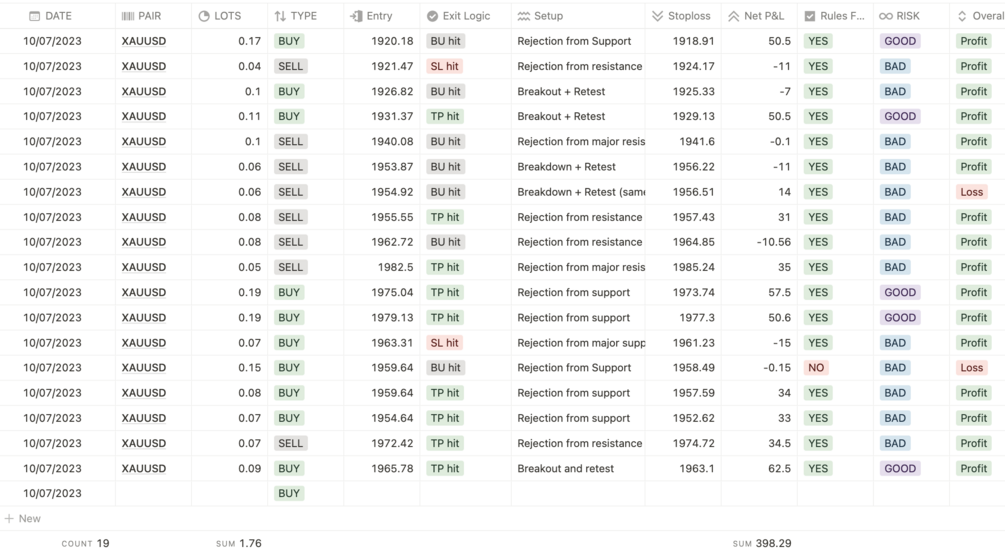The height and width of the screenshot is (557, 1005).
Task: Click the plus icon beside New
Action: coord(9,519)
